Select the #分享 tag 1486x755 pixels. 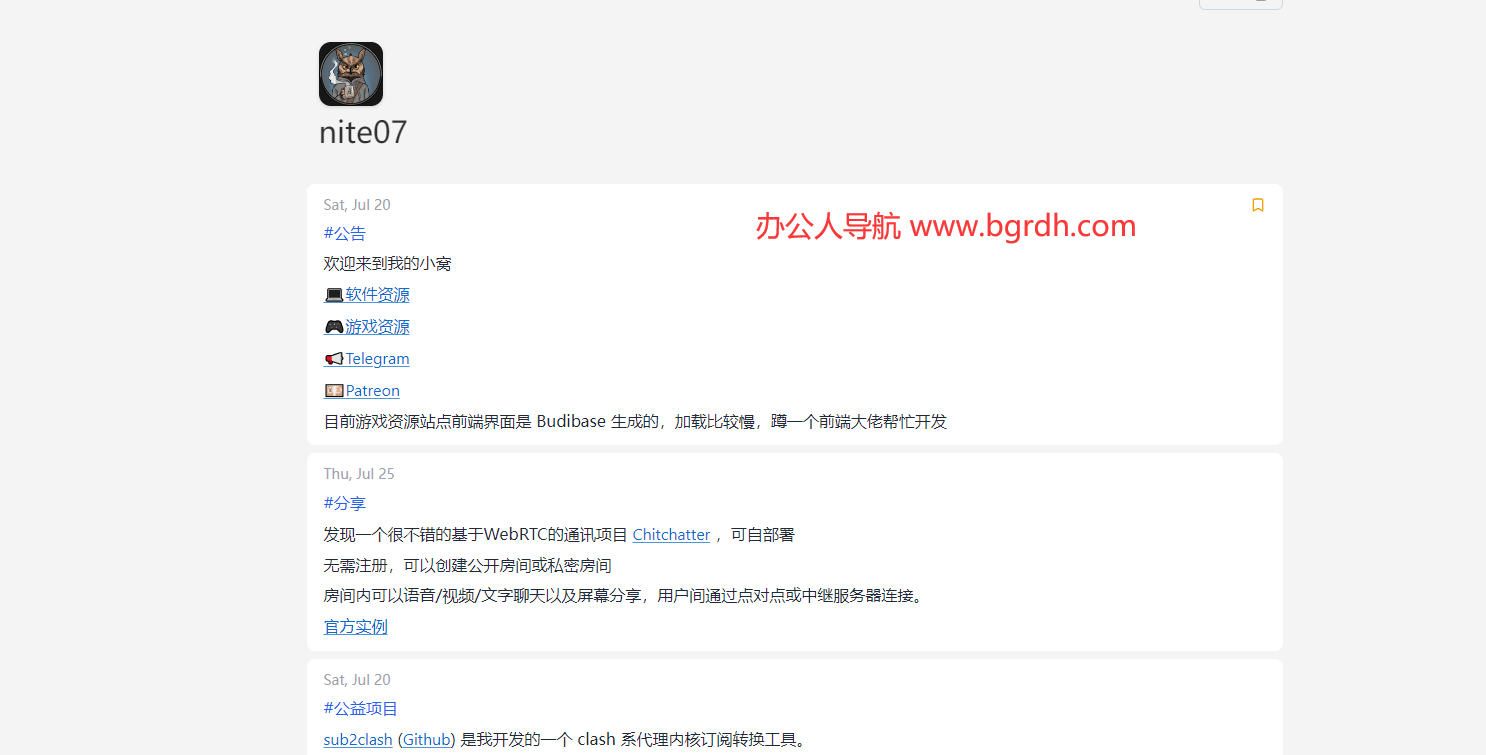[x=345, y=503]
